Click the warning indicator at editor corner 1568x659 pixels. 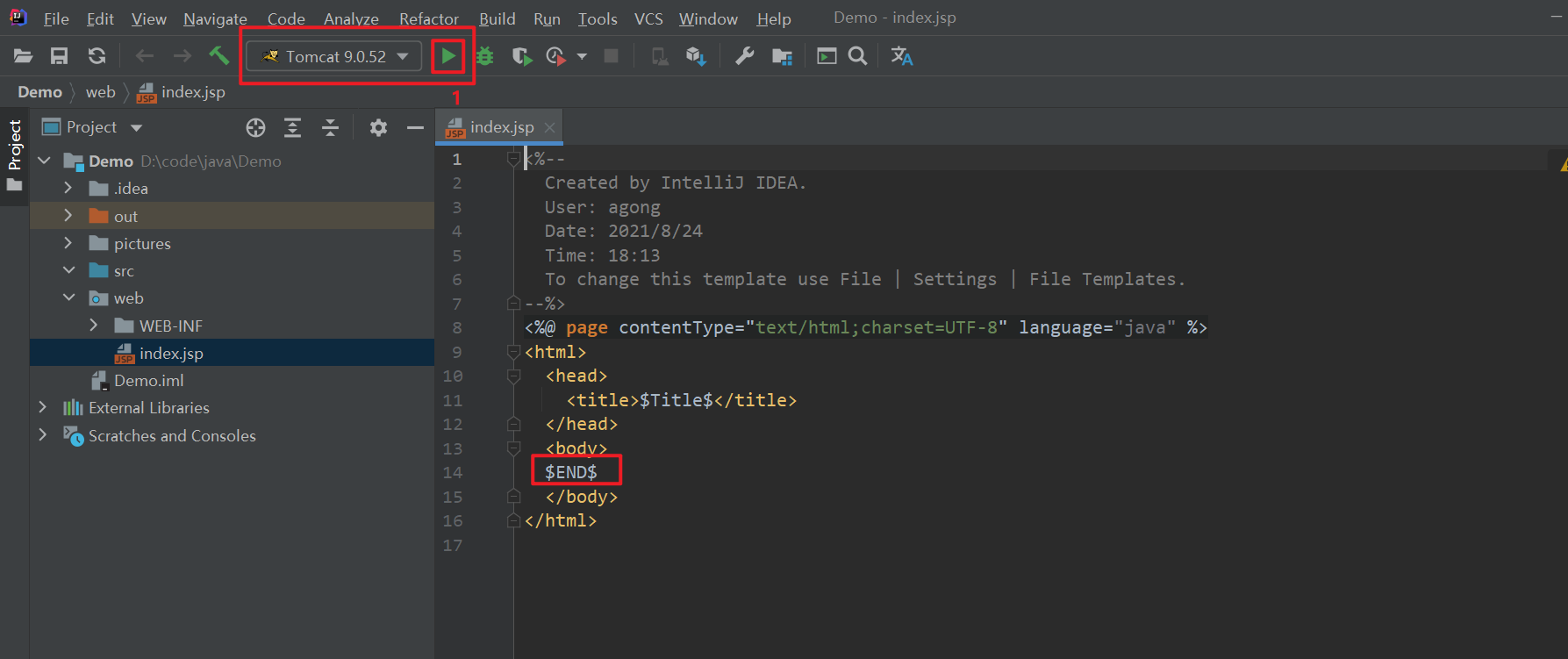[x=1564, y=164]
